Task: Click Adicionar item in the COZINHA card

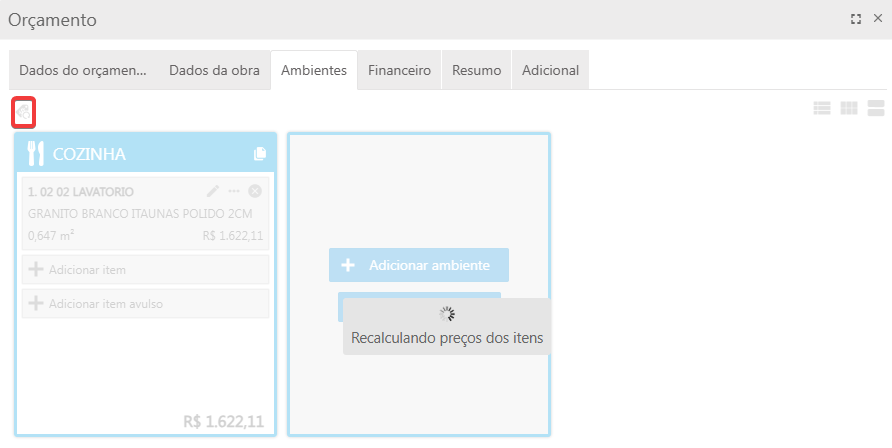Action: pos(145,269)
